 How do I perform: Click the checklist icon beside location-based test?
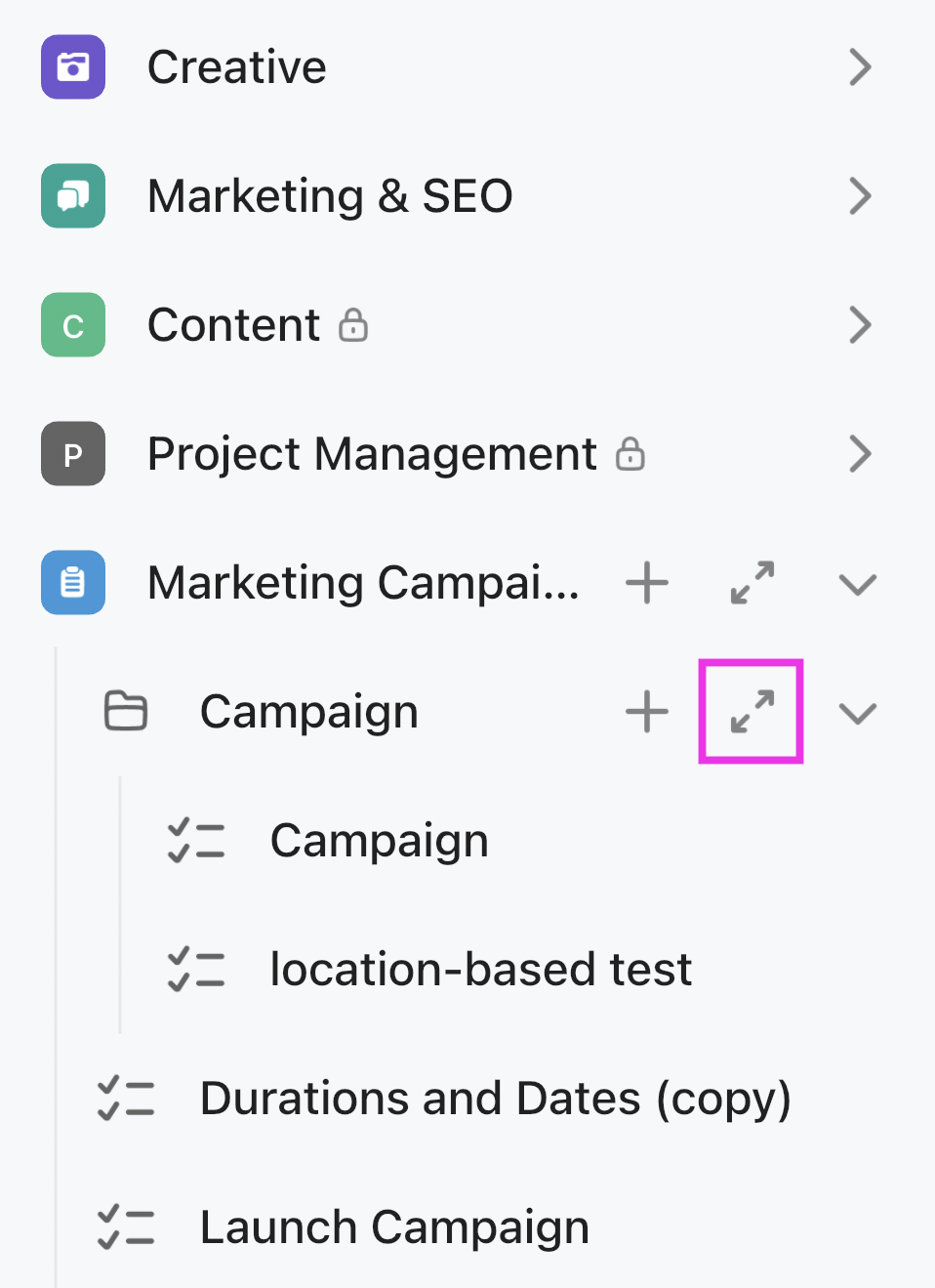tap(196, 969)
